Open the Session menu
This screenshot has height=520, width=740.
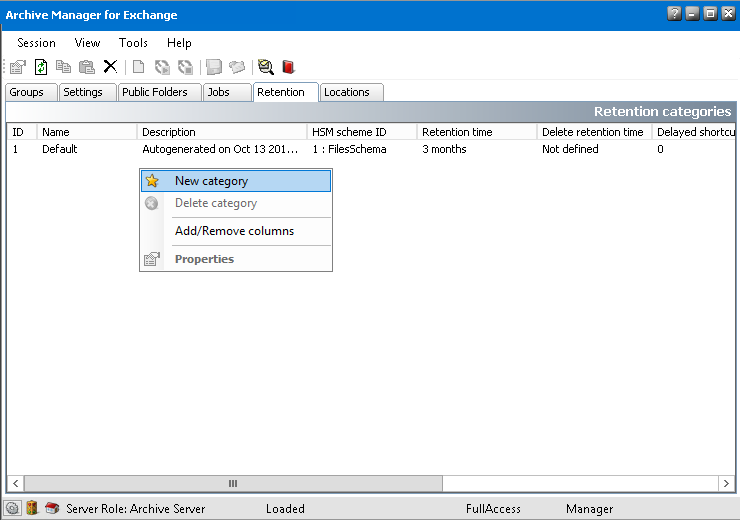click(36, 43)
